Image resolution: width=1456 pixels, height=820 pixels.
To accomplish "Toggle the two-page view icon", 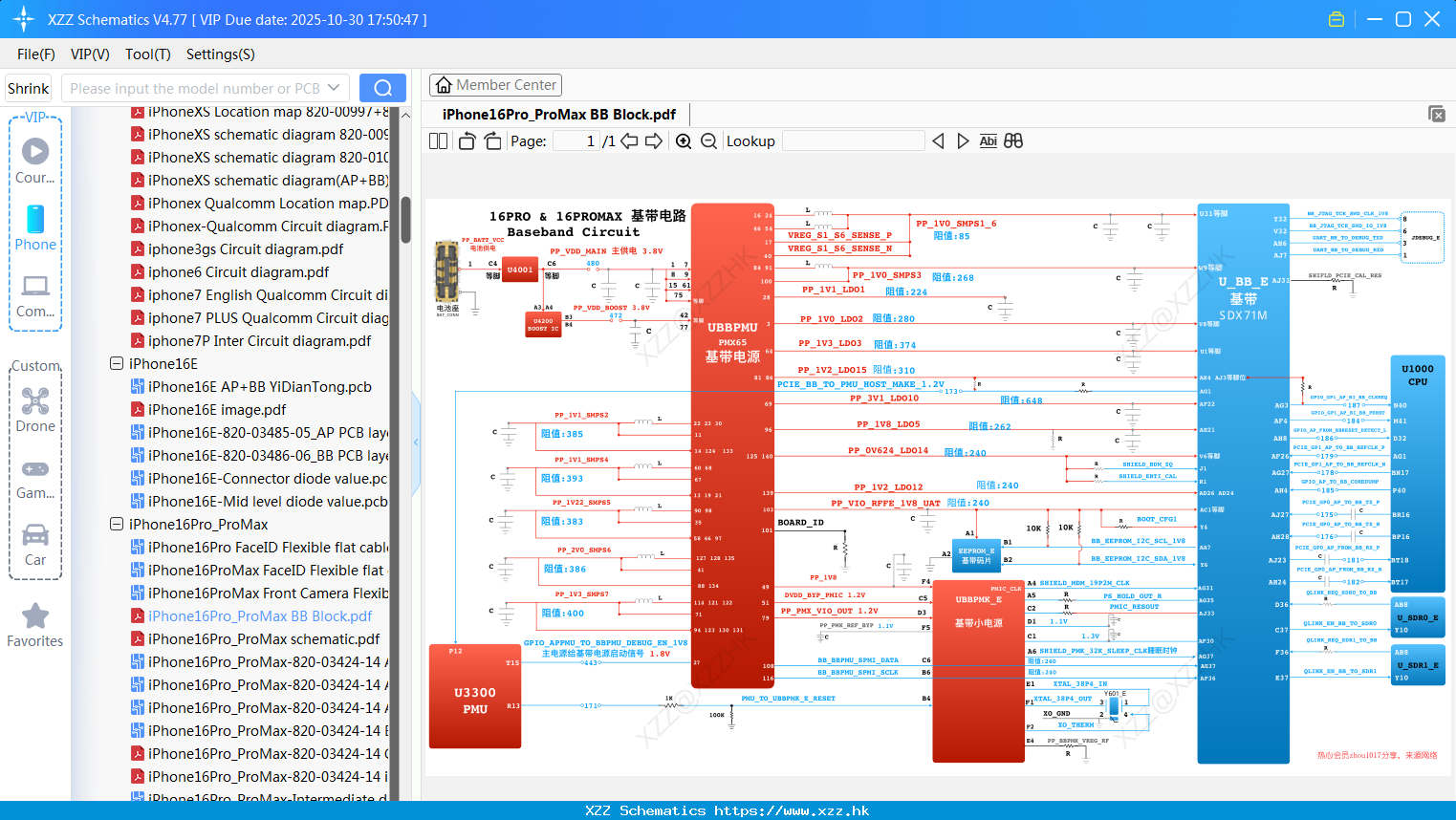I will pos(438,141).
